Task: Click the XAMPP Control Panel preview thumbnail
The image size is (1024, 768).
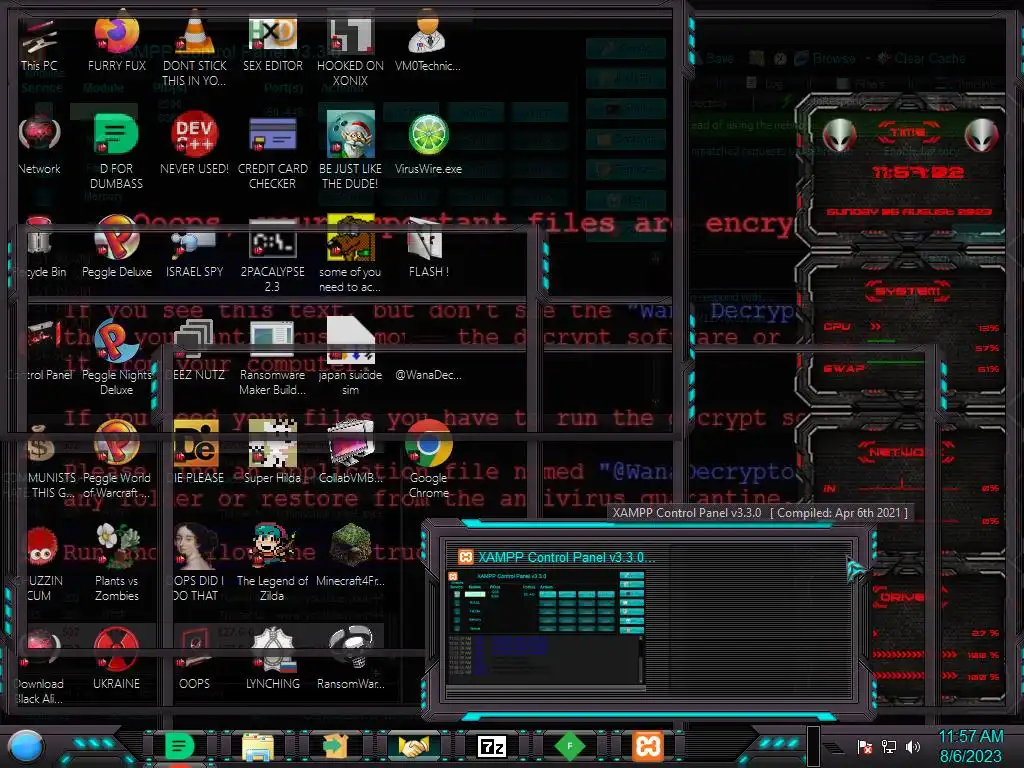Action: [x=546, y=630]
